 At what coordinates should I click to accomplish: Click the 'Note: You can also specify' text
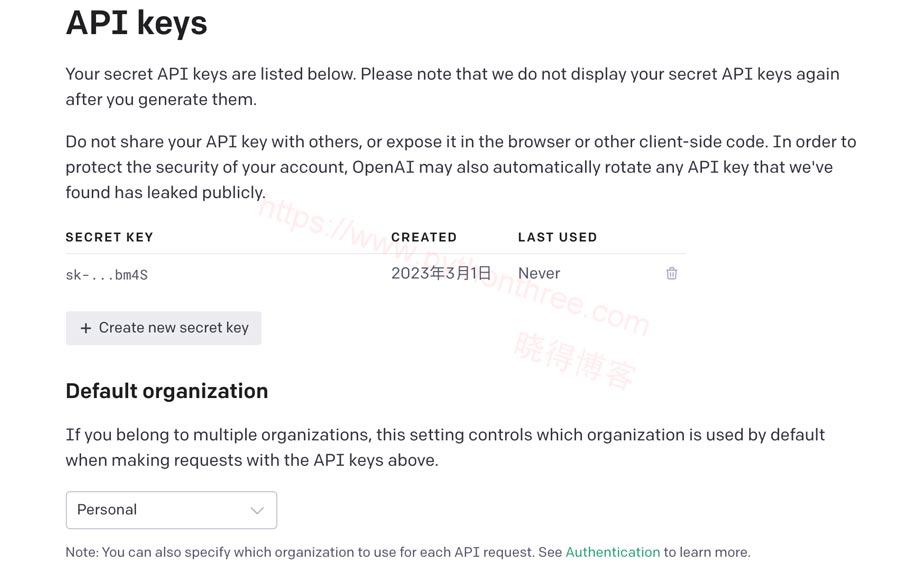(x=408, y=552)
